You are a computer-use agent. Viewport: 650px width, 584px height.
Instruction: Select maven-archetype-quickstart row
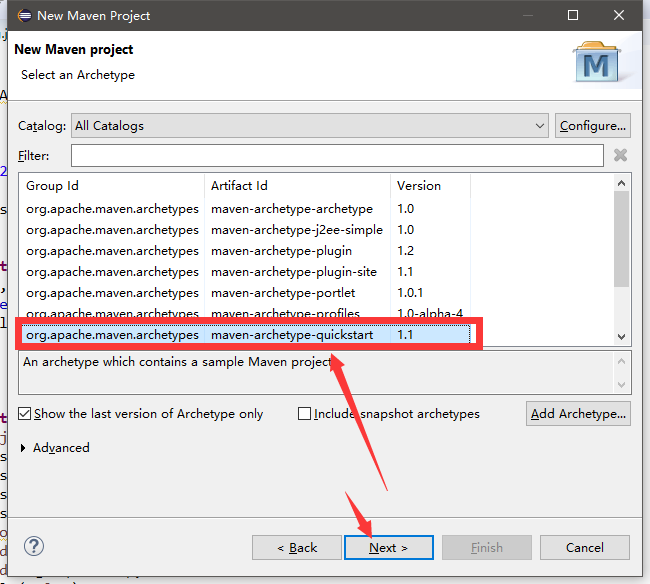pyautogui.click(x=245, y=334)
